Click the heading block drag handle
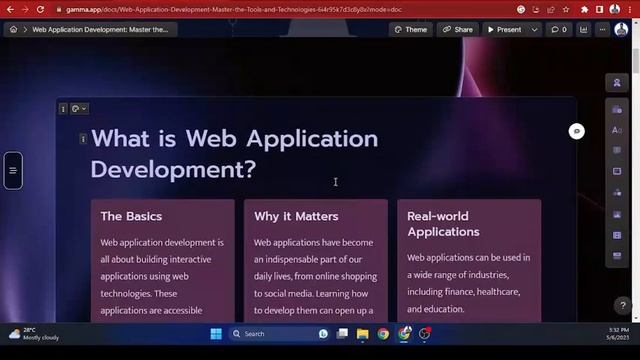Image resolution: width=640 pixels, height=360 pixels. pos(83,139)
